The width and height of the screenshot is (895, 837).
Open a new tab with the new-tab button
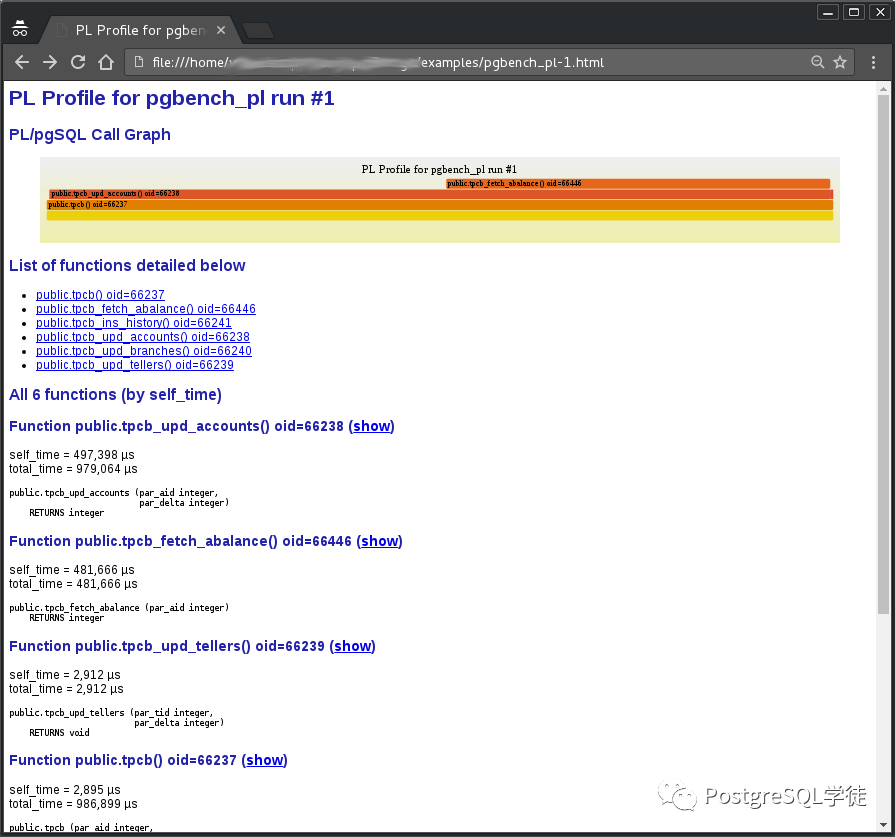[258, 31]
